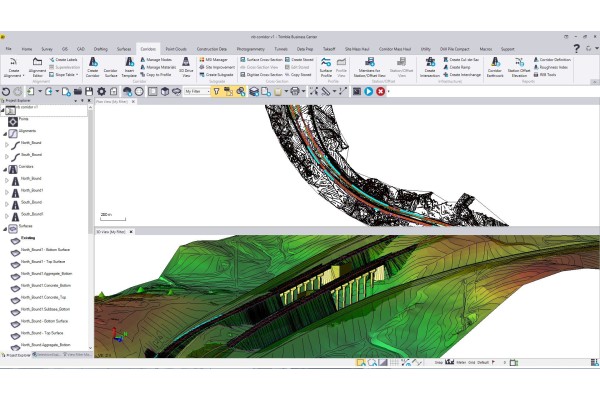Expand the North_Bound corridor node
The width and height of the screenshot is (600, 400).
5,179
